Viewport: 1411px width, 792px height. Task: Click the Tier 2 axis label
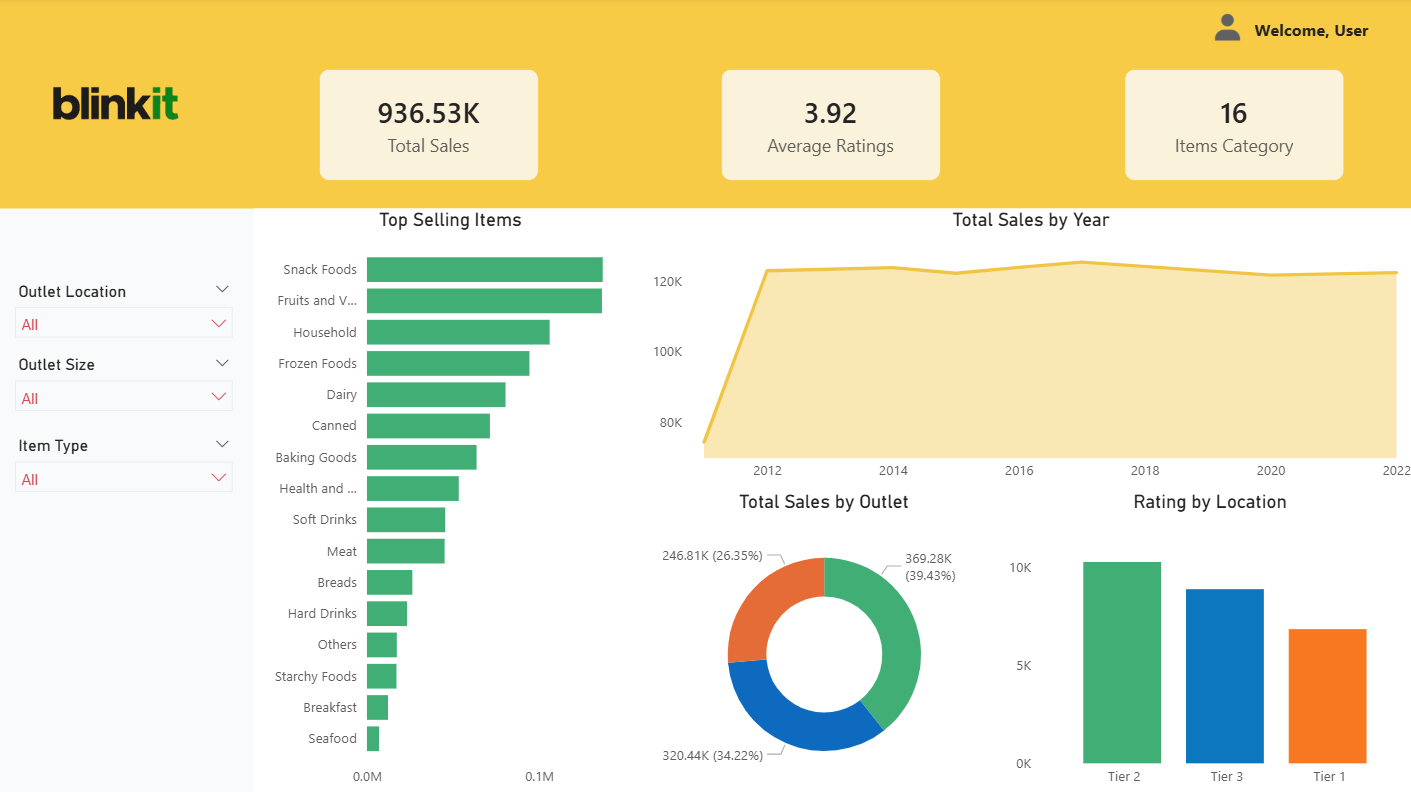pos(1124,777)
